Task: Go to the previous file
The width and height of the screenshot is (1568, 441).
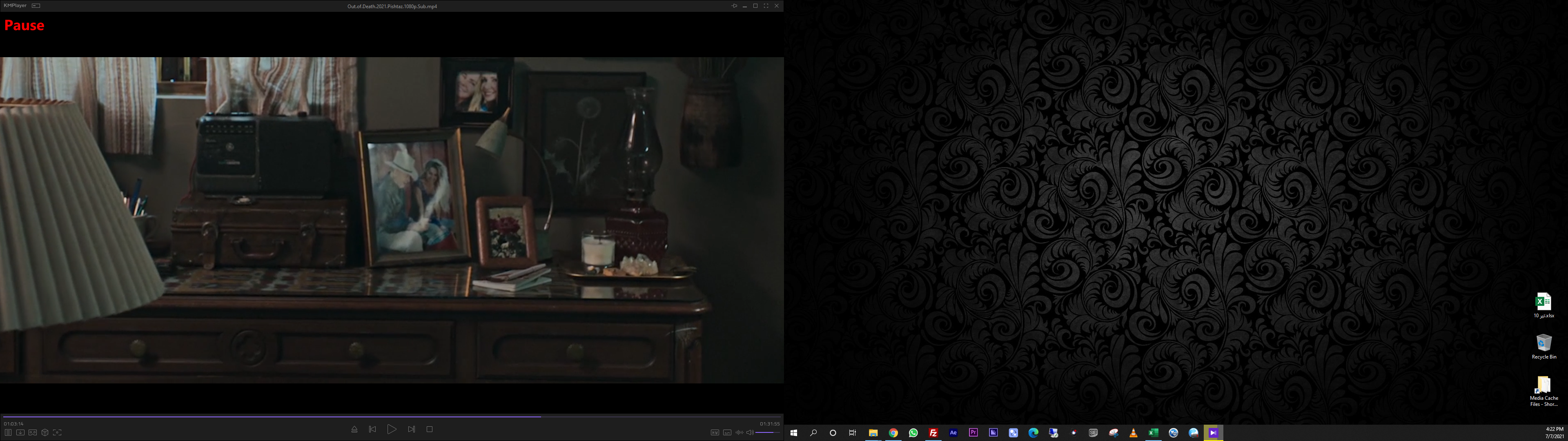Action: click(x=372, y=430)
